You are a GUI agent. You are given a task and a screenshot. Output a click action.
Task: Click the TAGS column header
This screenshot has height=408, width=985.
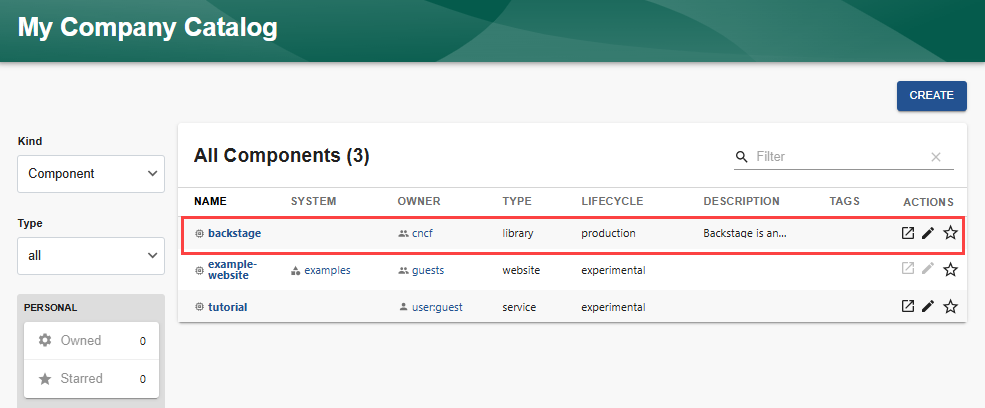(844, 201)
